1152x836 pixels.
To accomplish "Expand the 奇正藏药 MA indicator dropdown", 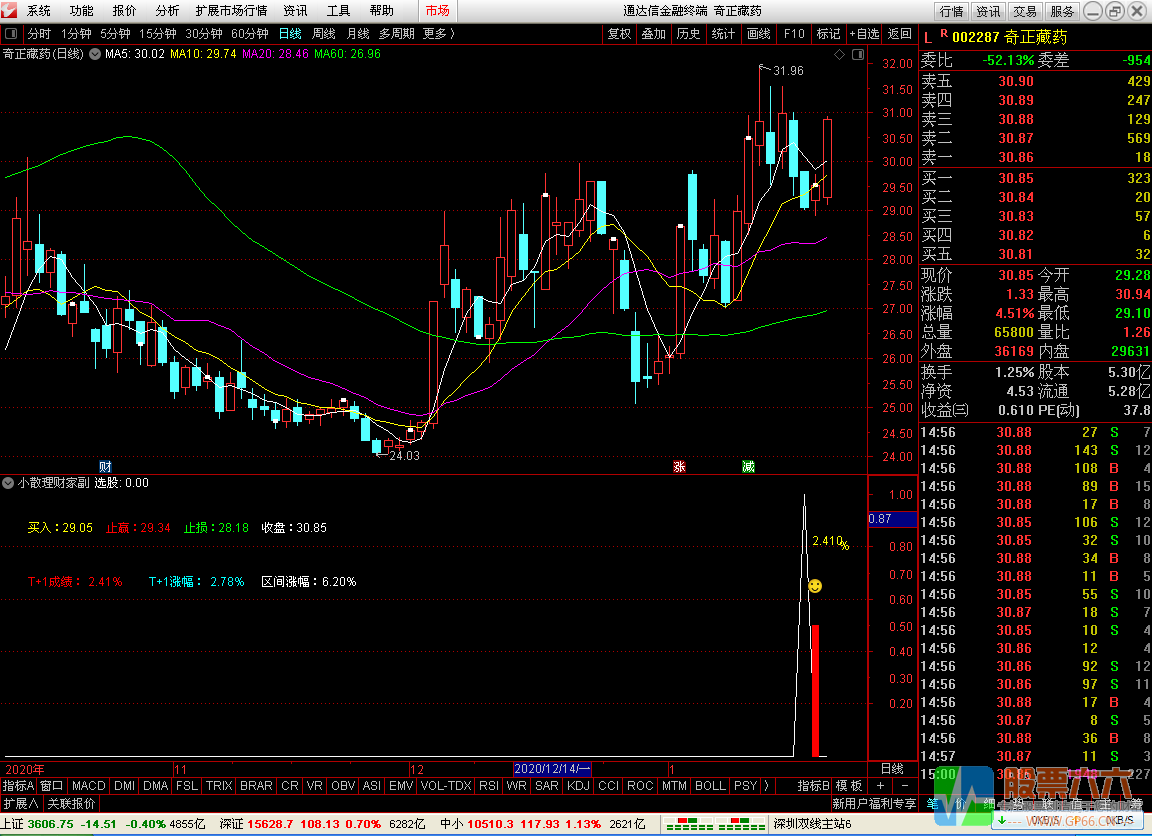I will pos(94,54).
